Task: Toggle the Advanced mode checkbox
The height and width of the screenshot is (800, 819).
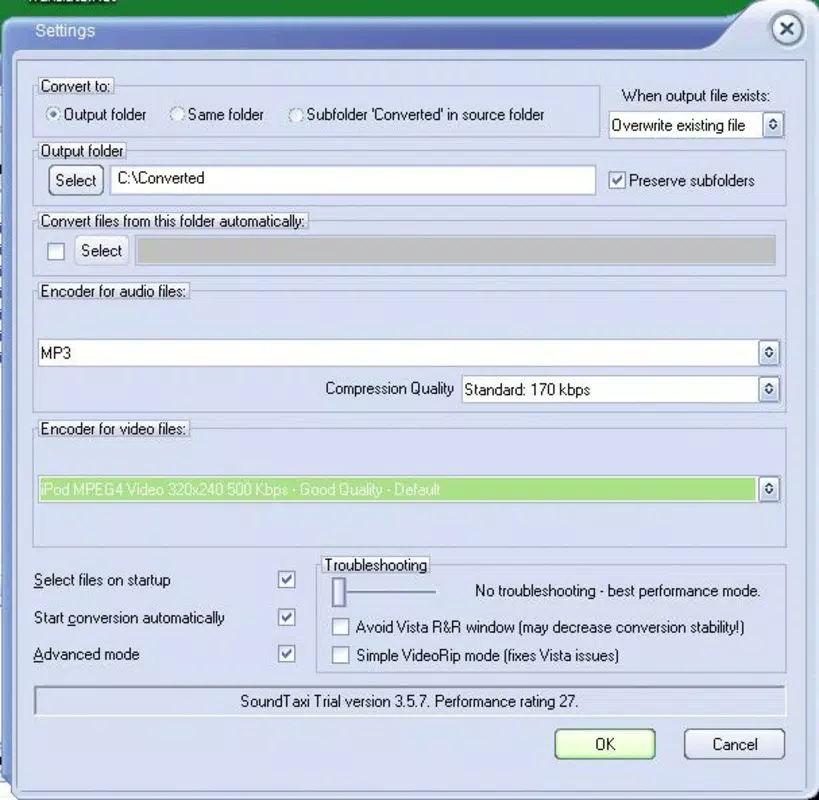Action: click(x=286, y=654)
